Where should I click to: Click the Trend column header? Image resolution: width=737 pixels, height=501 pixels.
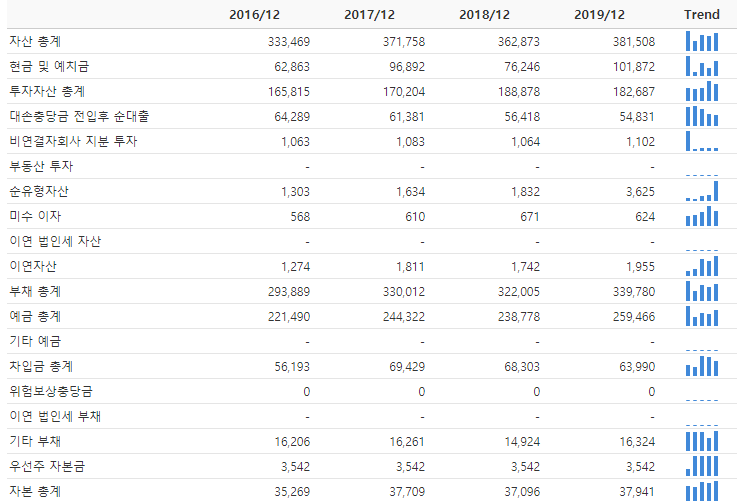[x=702, y=15]
